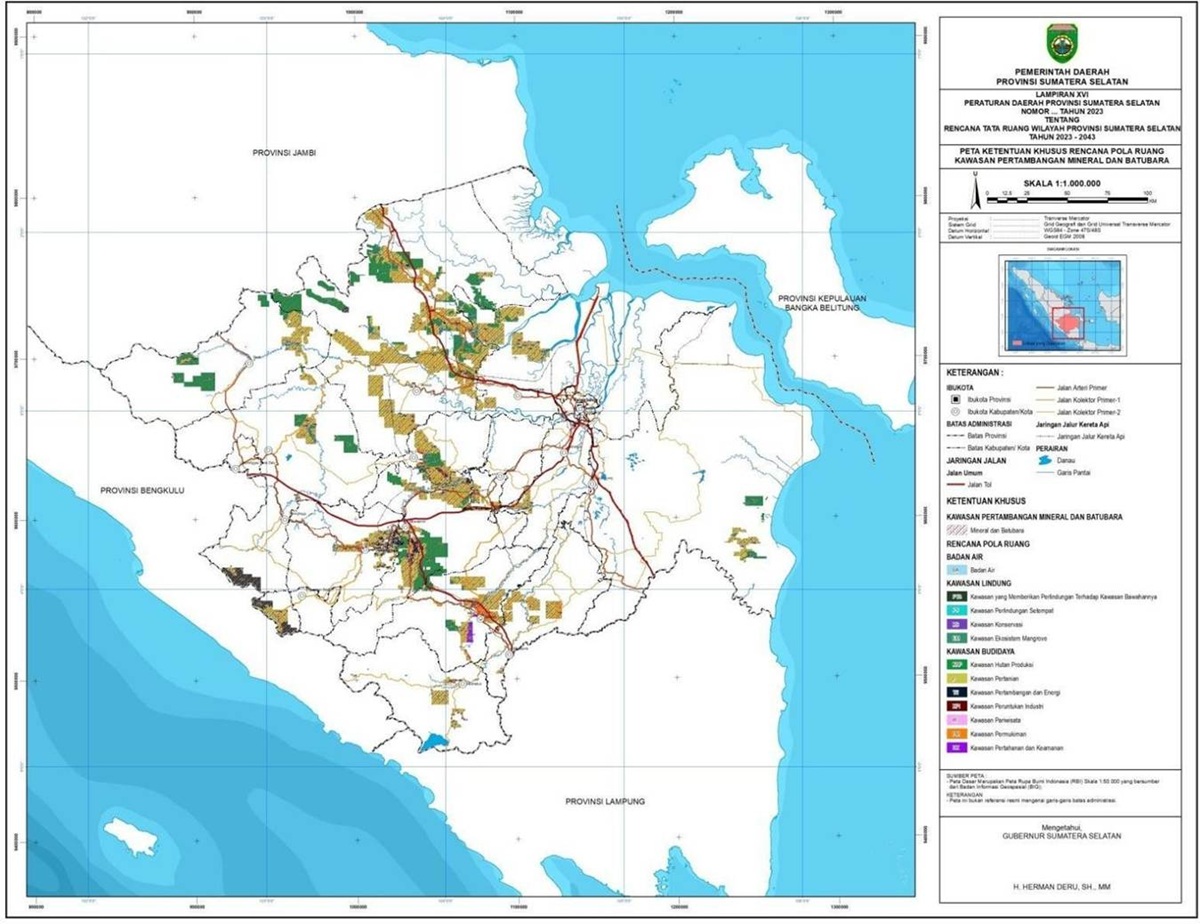
Task: Click the Ibukota Kabupaten/Kota legend symbol
Action: coord(958,411)
